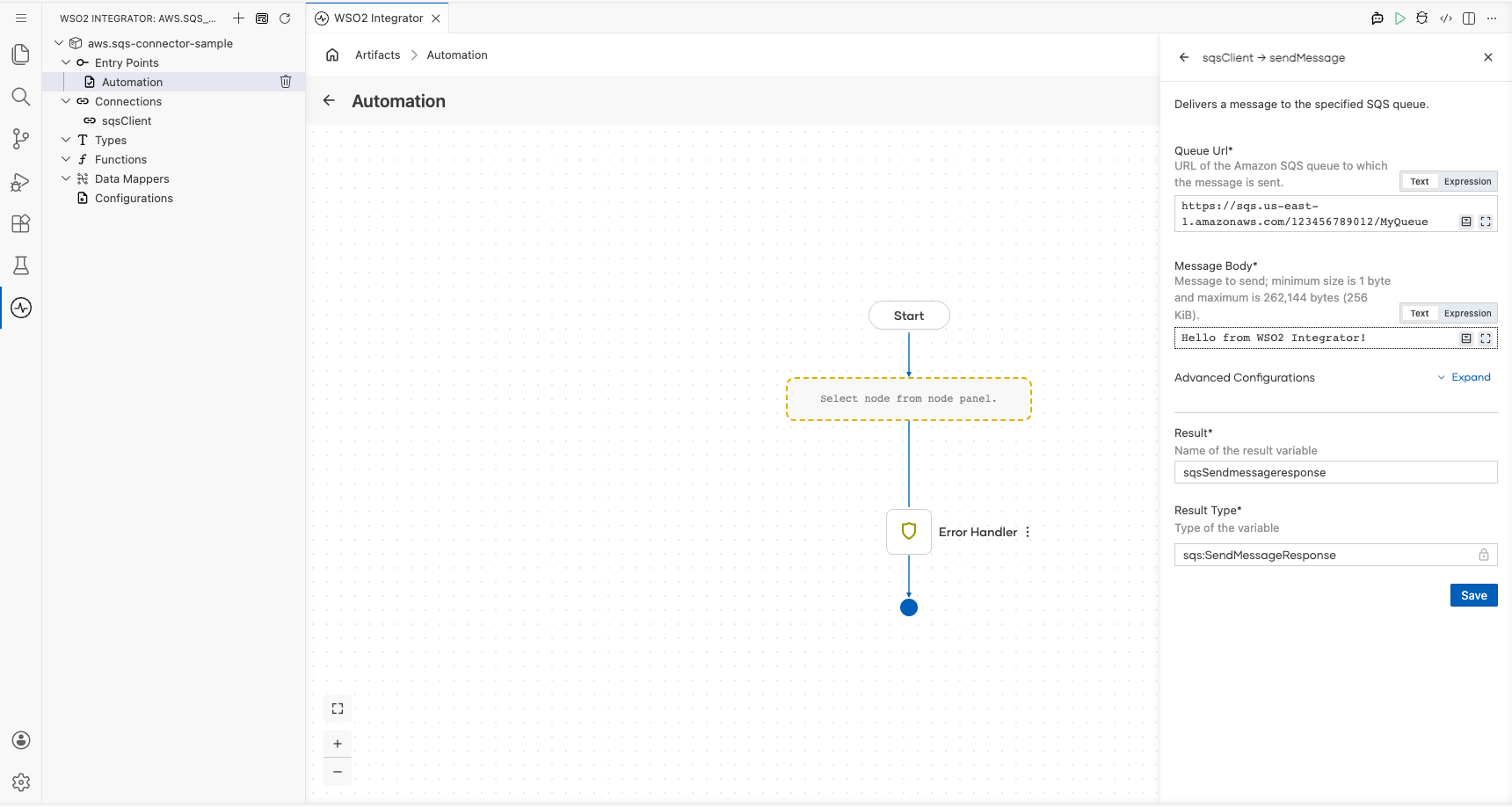This screenshot has height=807, width=1512.
Task: Save the sendMessage configuration
Action: click(1473, 595)
